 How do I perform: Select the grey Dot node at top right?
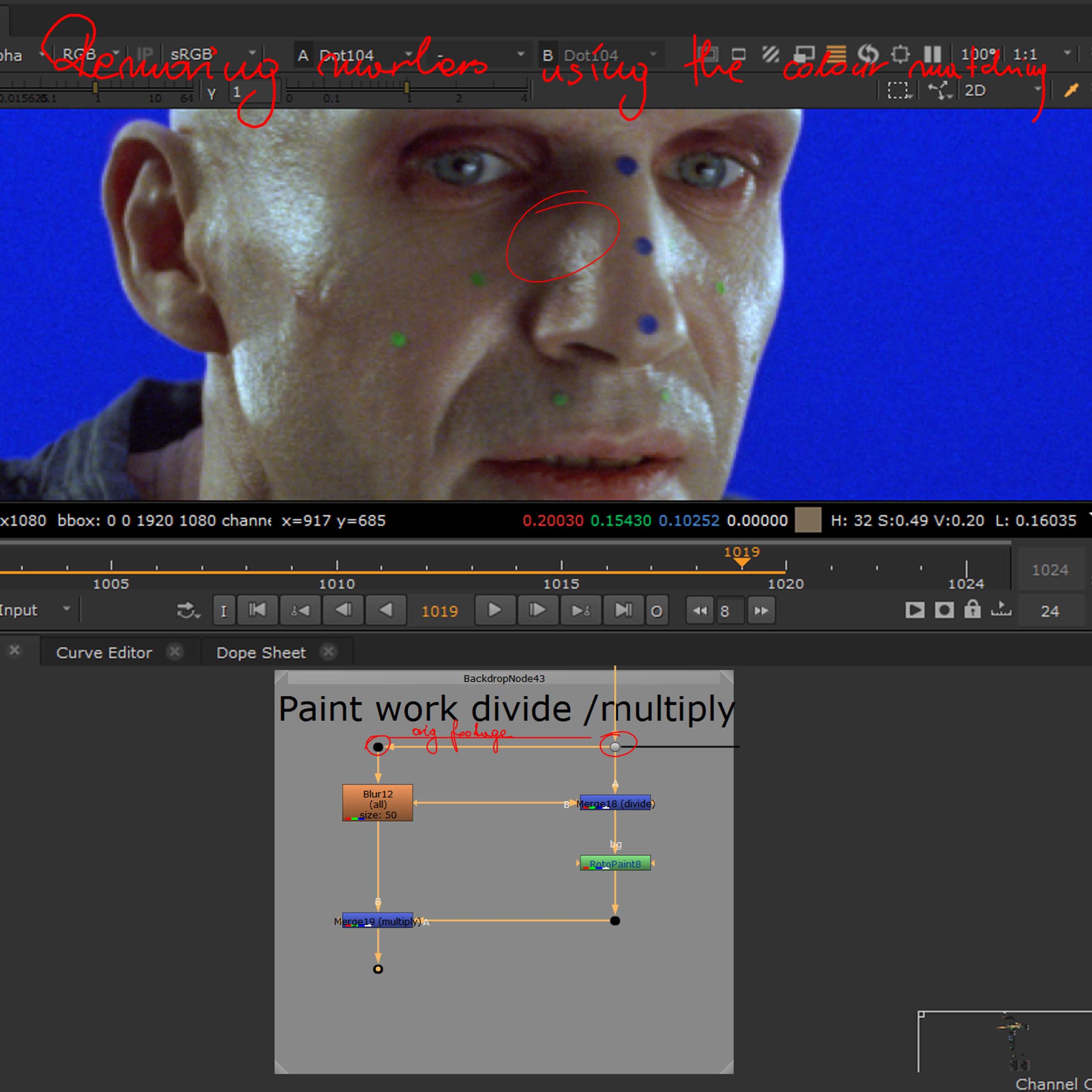point(615,747)
